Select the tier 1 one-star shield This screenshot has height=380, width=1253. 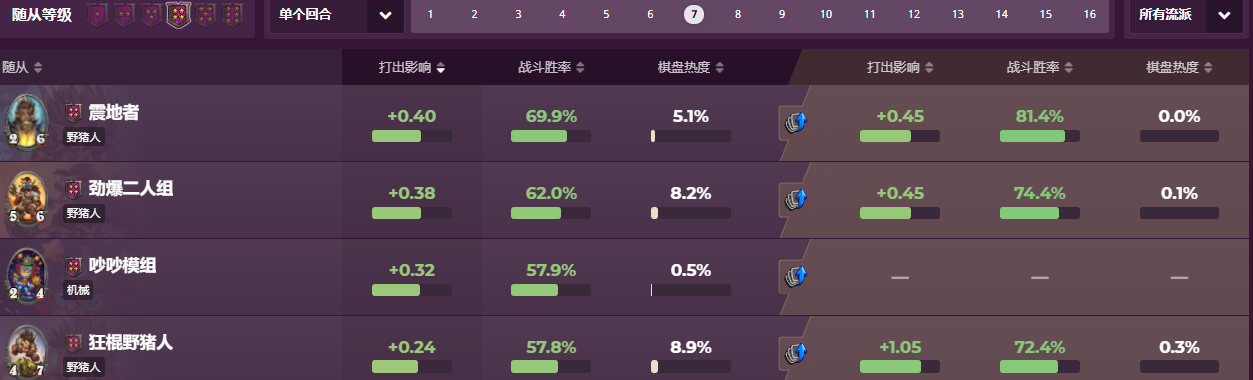[x=97, y=15]
